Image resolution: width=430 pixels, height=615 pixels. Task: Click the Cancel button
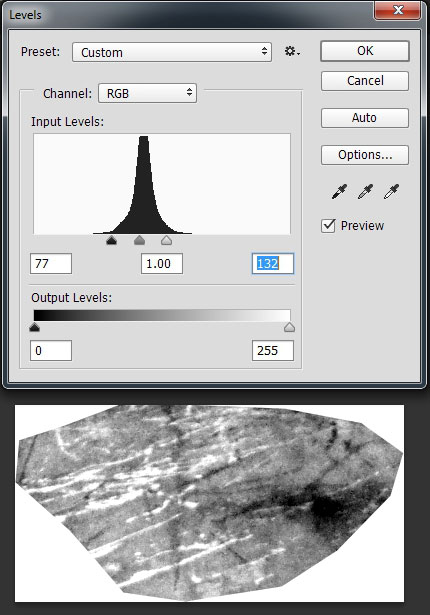[365, 81]
